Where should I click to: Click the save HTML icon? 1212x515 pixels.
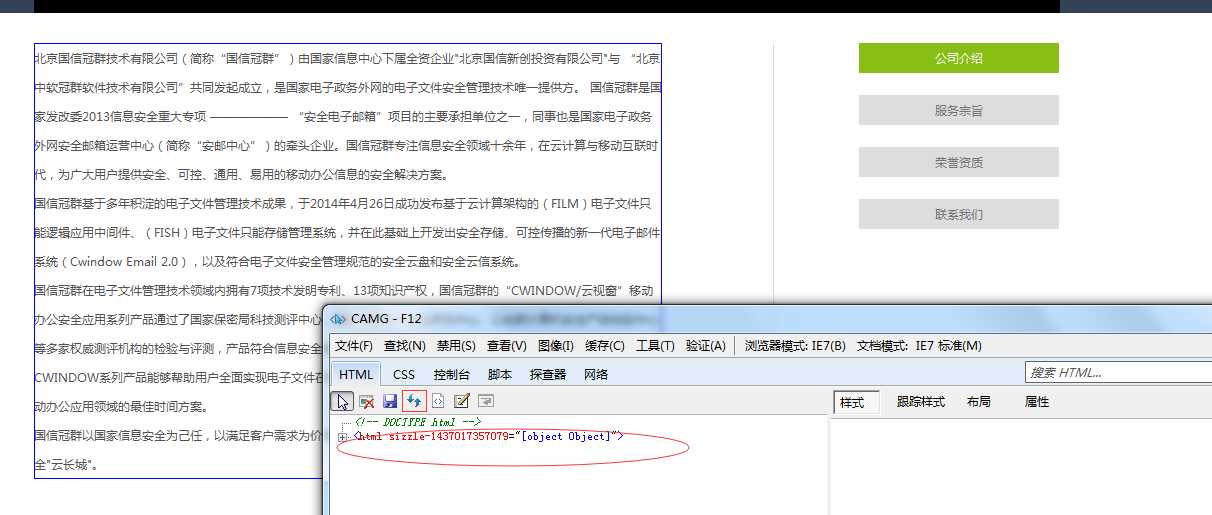390,401
